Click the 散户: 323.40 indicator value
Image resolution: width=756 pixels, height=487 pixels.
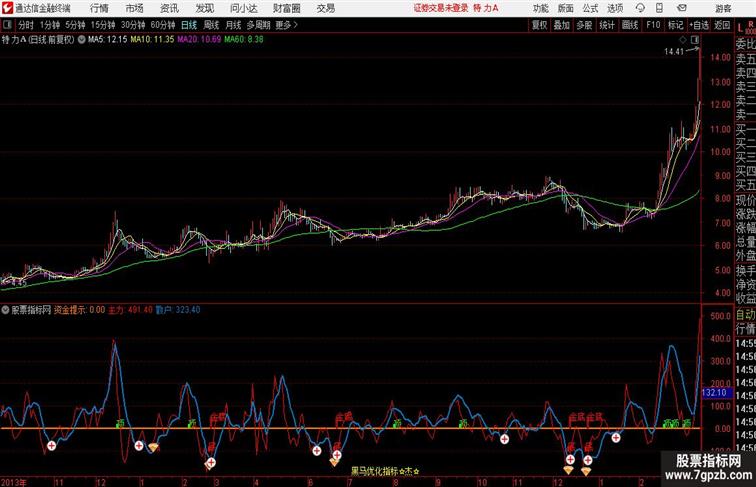[178, 310]
